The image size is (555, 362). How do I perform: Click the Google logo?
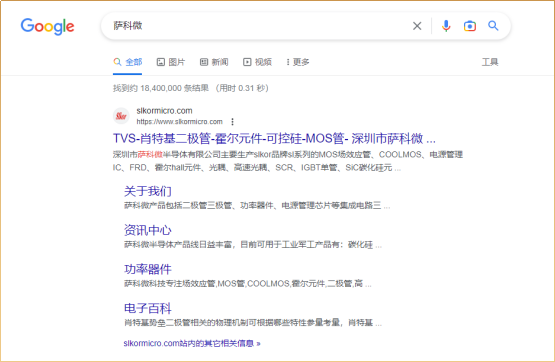(x=47, y=27)
